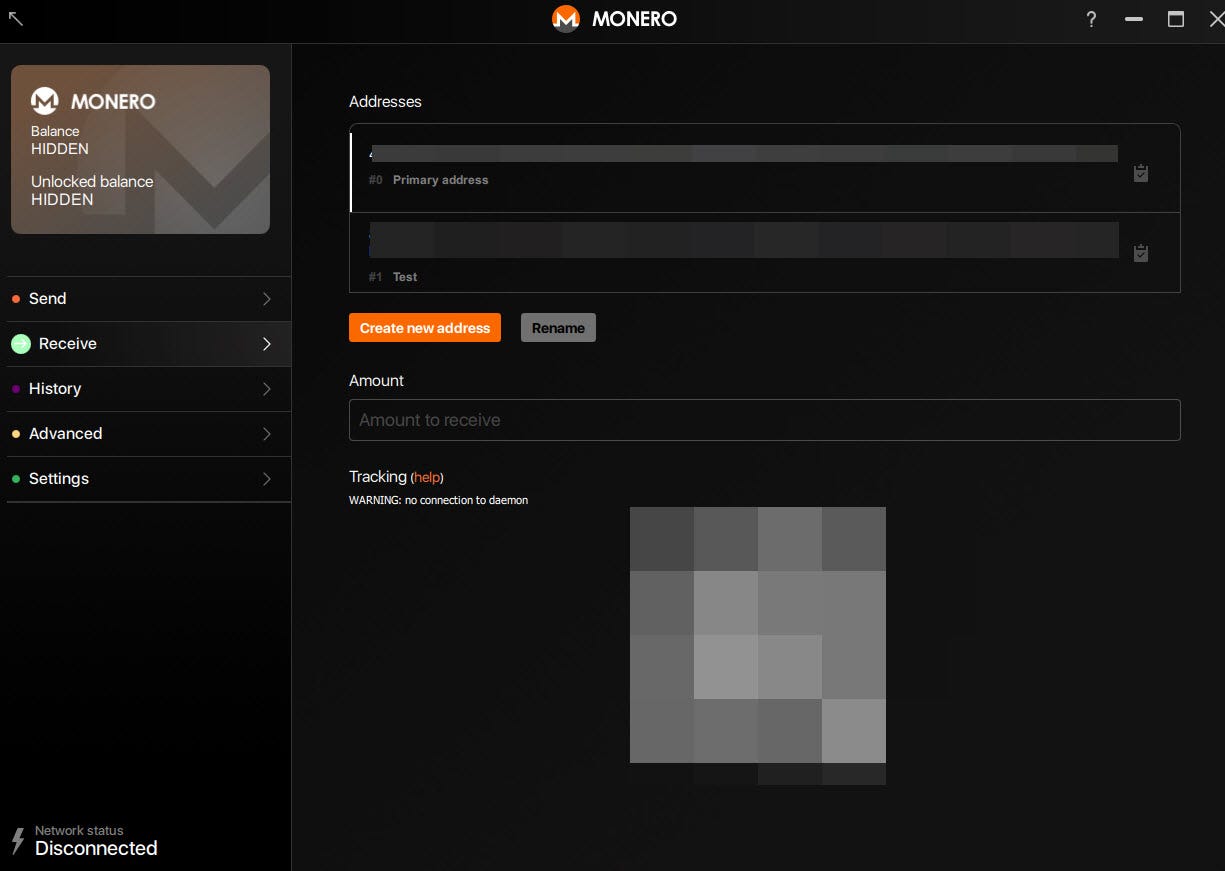Minimize the Monero window
This screenshot has height=871, width=1225.
click(x=1133, y=19)
